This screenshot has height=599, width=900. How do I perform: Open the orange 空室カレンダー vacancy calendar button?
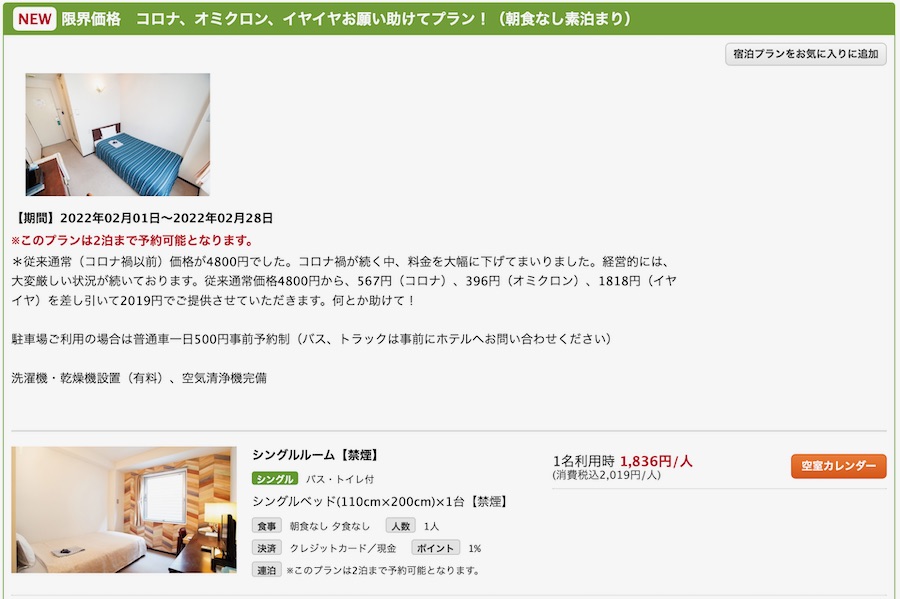coord(839,466)
